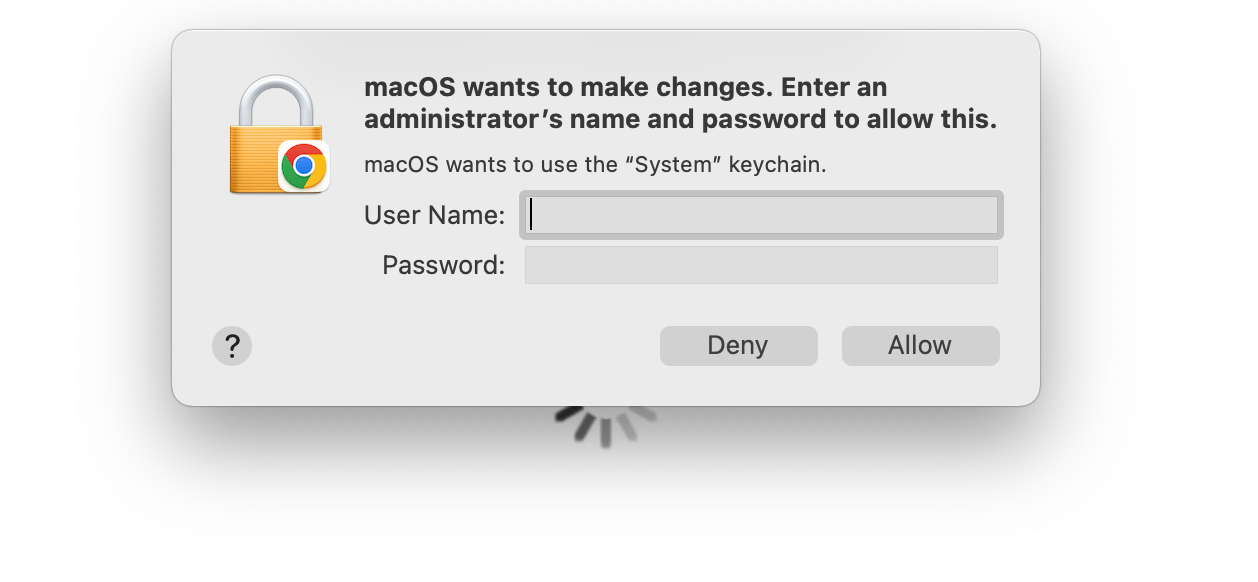The height and width of the screenshot is (582, 1258).
Task: Click the loading spinner below the dialog
Action: pyautogui.click(x=606, y=424)
